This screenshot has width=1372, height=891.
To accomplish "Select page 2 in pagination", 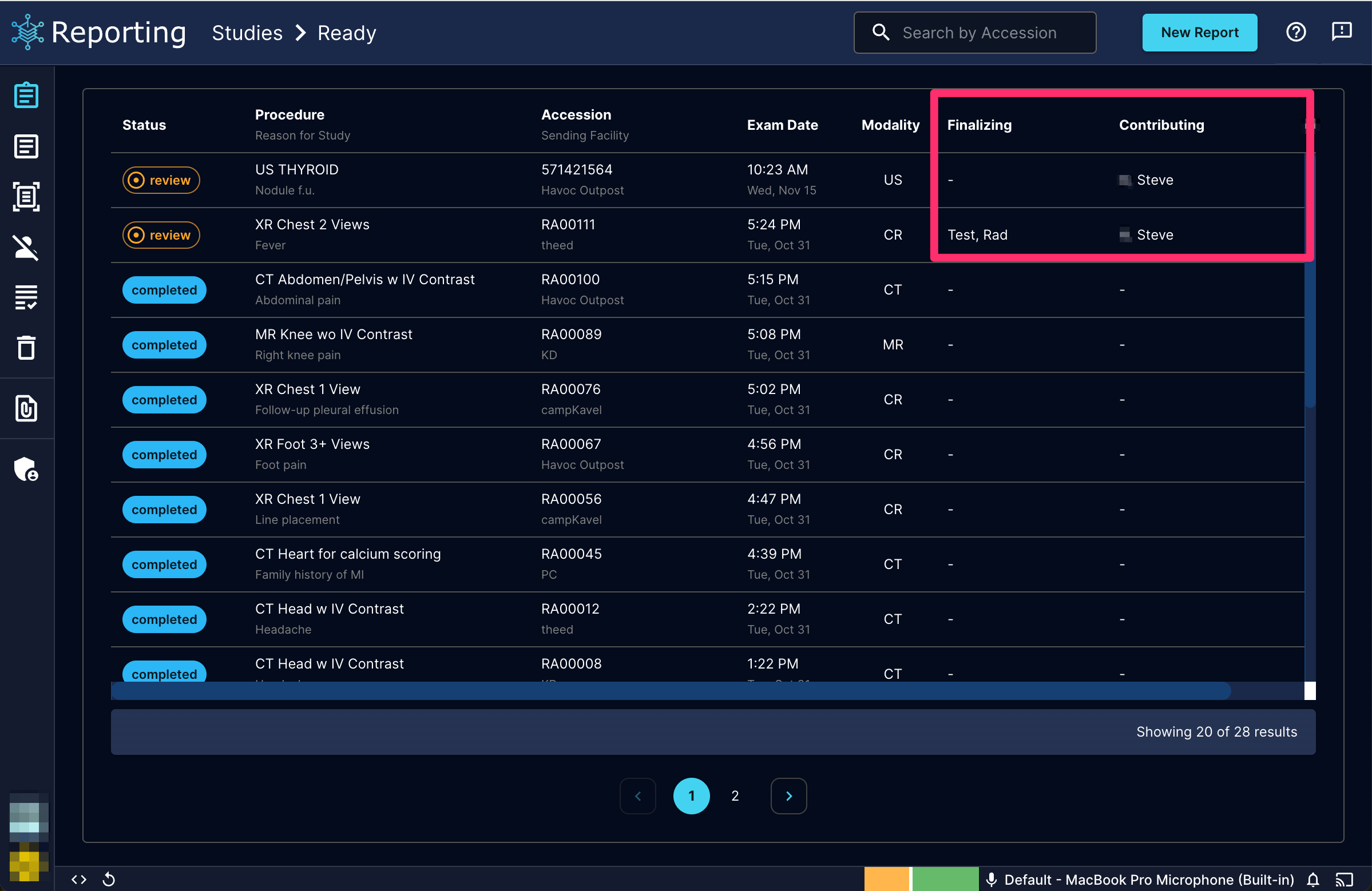I will click(735, 796).
